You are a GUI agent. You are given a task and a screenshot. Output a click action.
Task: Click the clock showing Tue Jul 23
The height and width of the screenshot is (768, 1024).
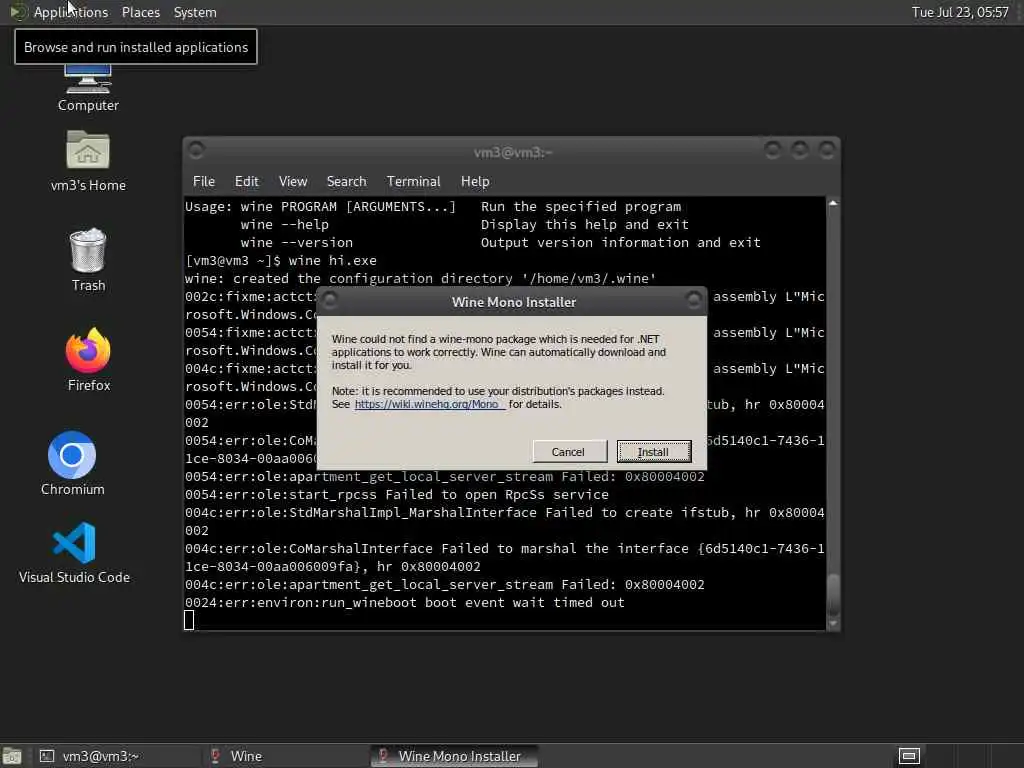click(959, 12)
